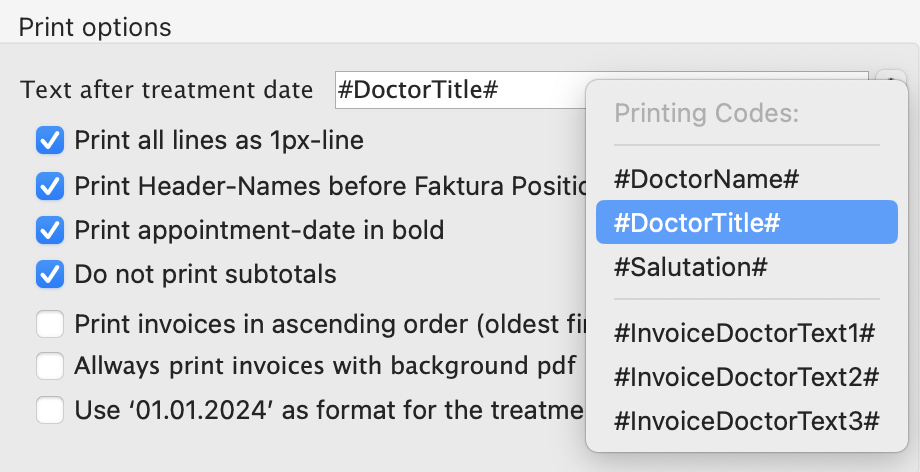
Task: Click the 'Print appointment-date in bold' label text
Action: 259,231
